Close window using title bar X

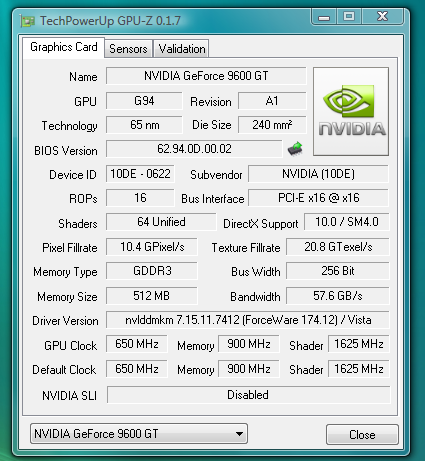383,17
